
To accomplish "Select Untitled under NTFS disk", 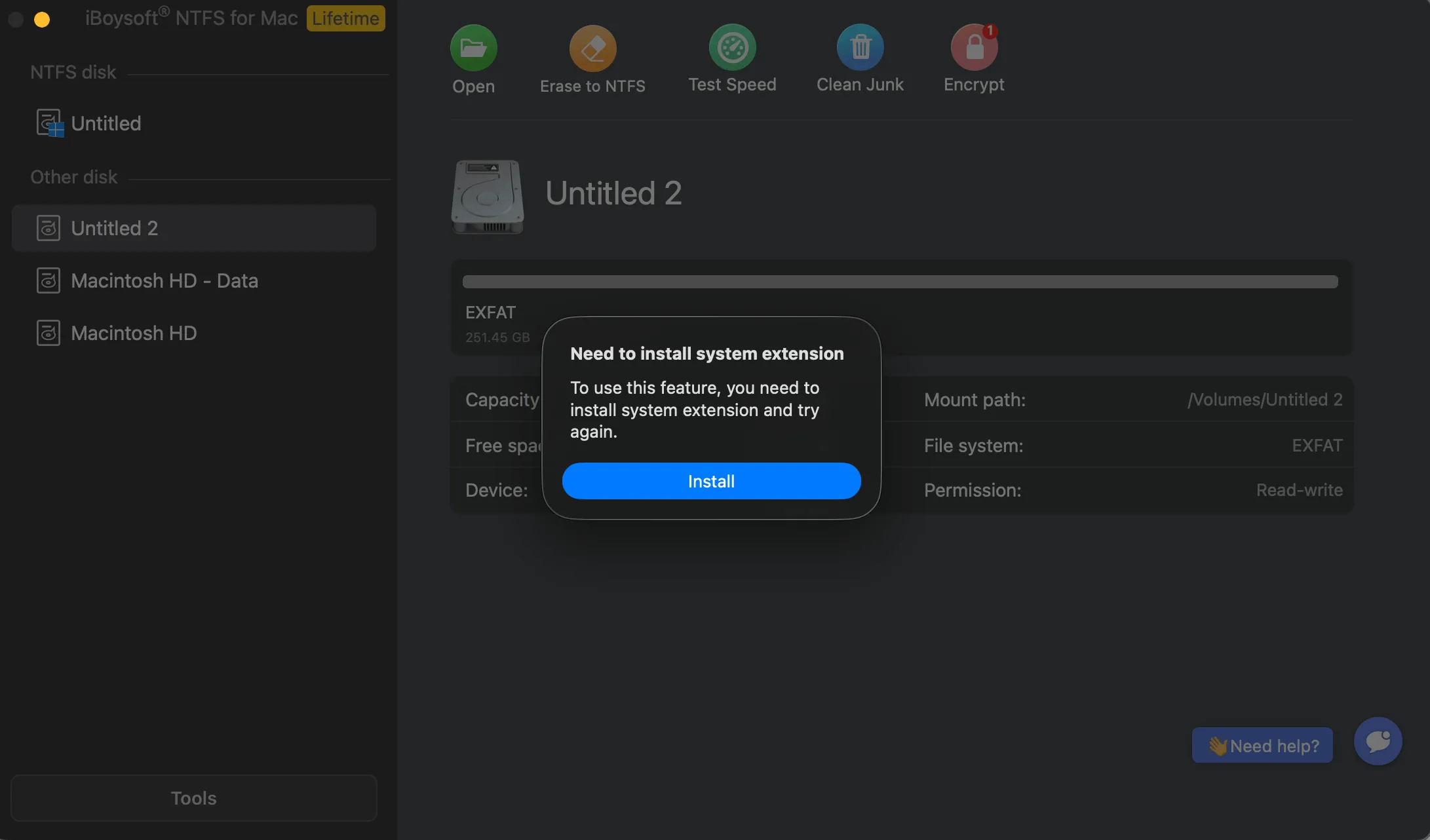I will [194, 123].
